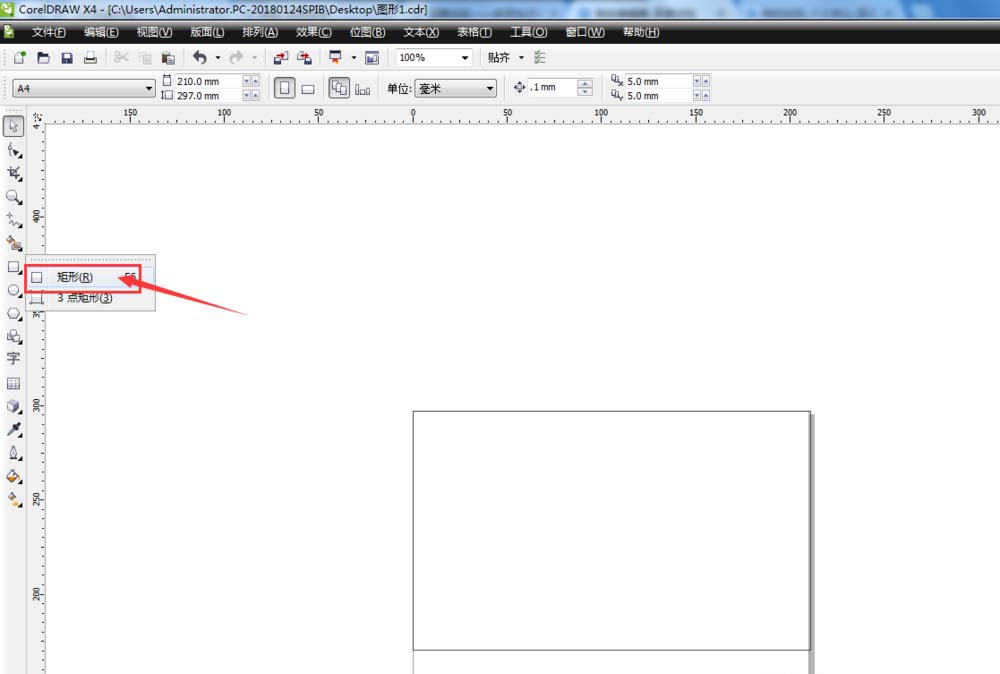Click the 贴齐 snap button
The height and width of the screenshot is (674, 1000).
coord(498,57)
